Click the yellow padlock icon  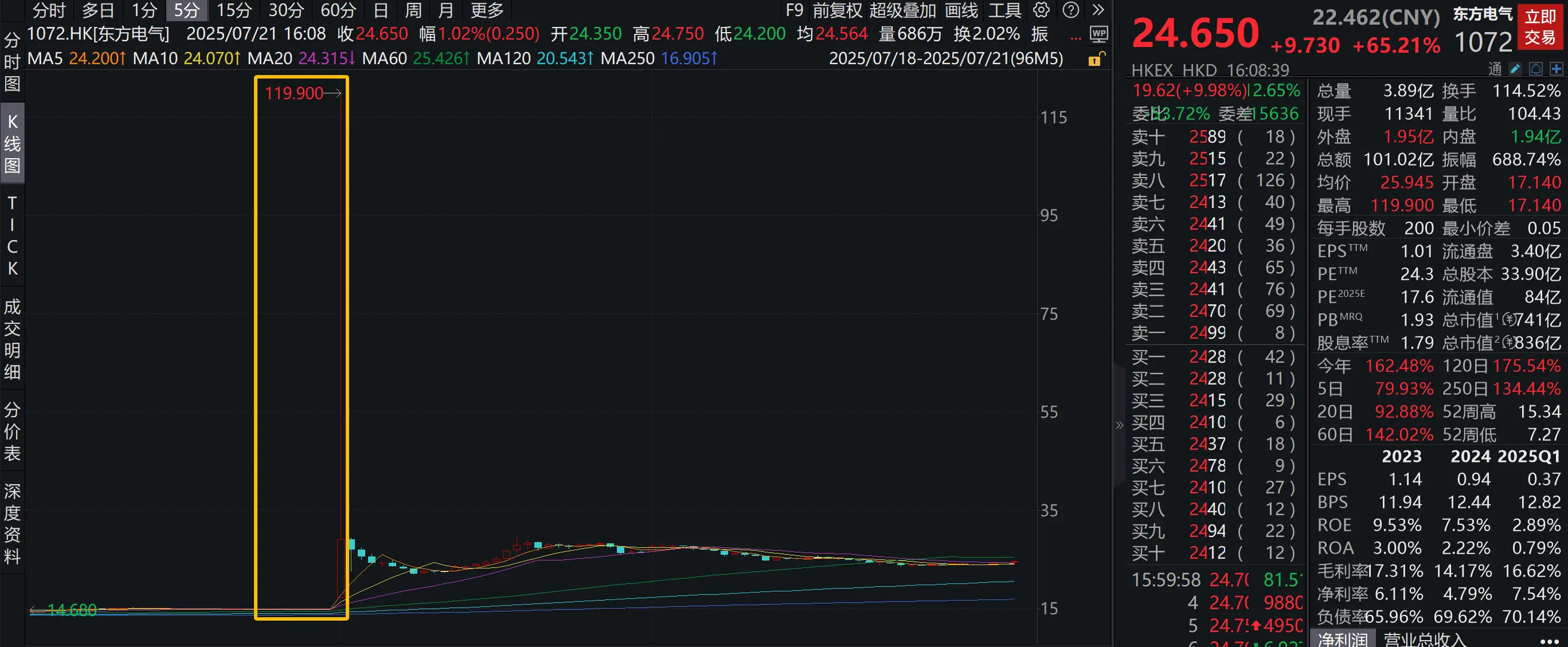click(x=1095, y=59)
